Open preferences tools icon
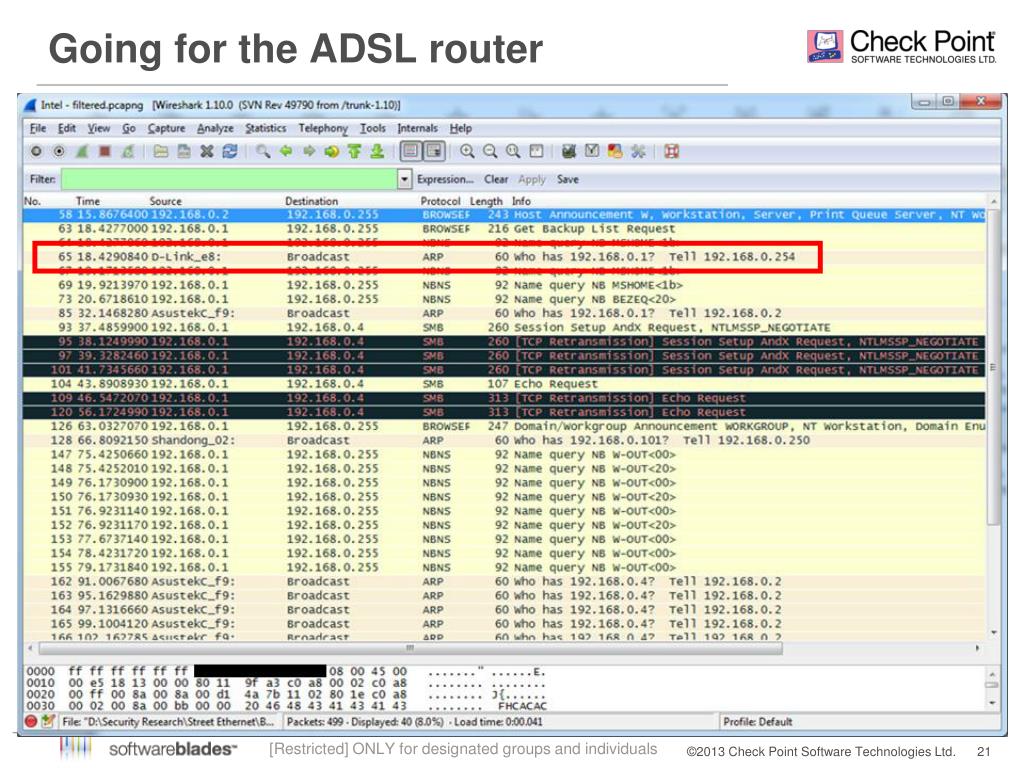The image size is (1024, 768). click(x=638, y=152)
